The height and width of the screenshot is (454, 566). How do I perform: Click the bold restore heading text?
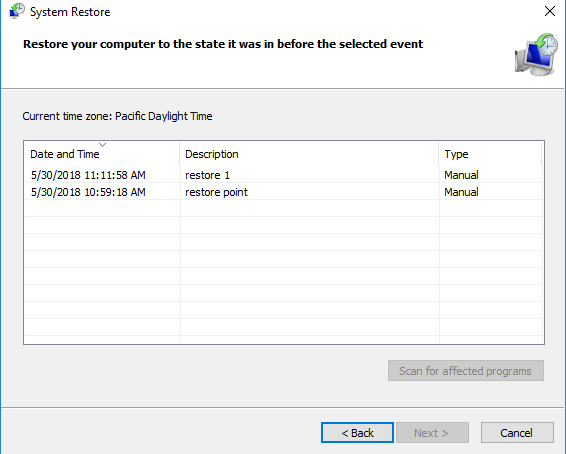point(223,44)
